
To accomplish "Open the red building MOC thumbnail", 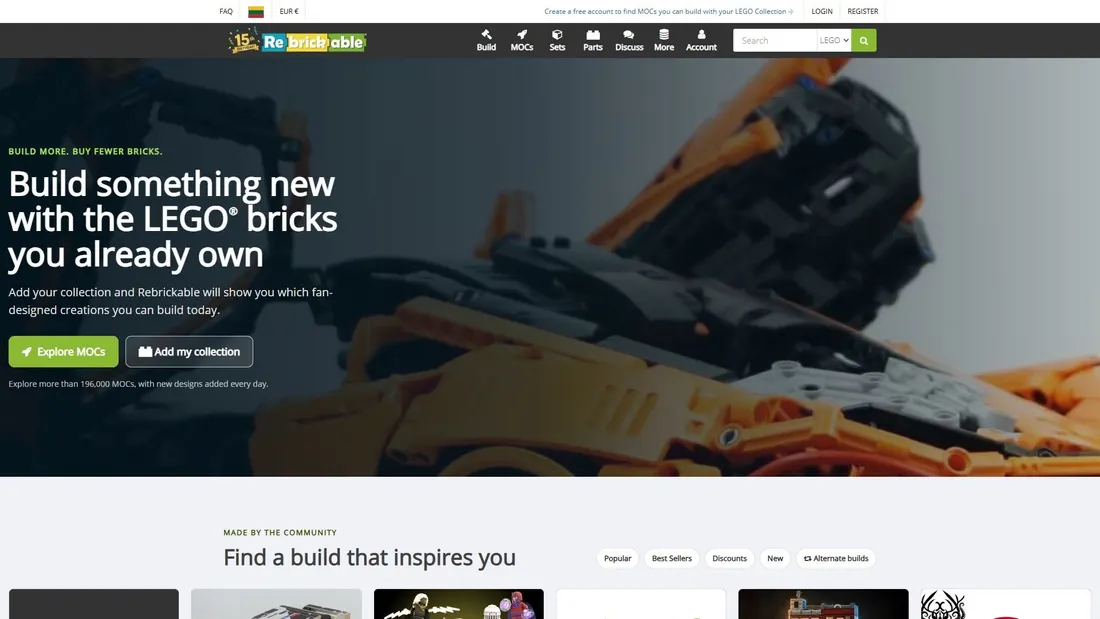I will [x=823, y=604].
